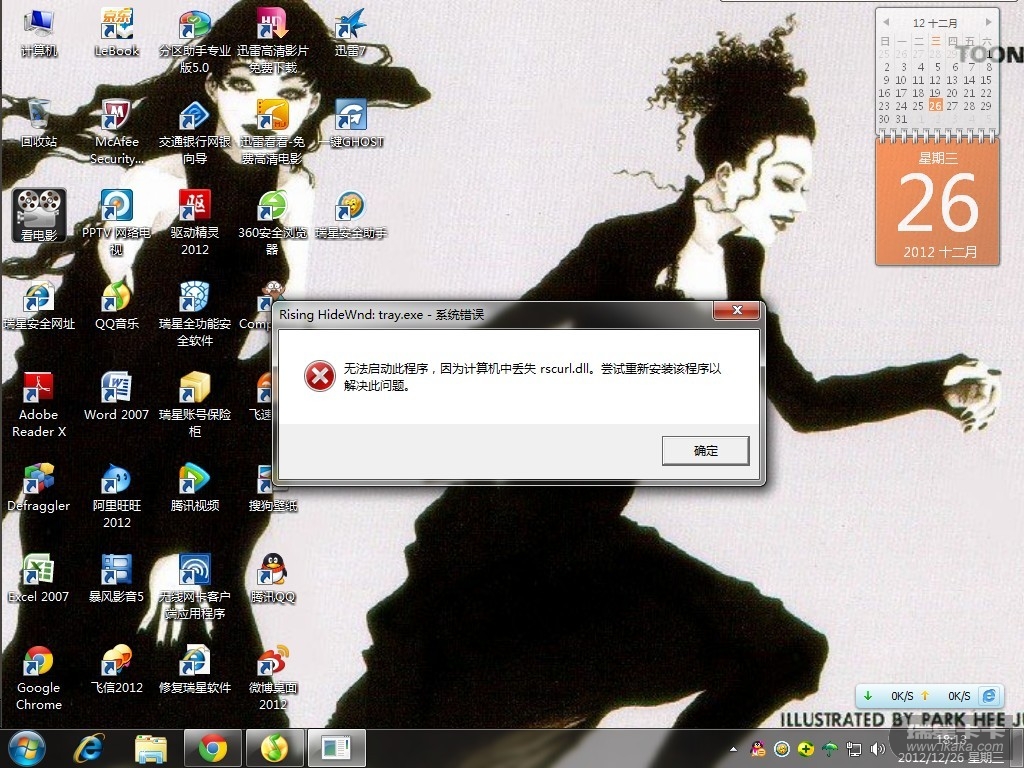Select Excel 2007 desktop shortcut

(39, 579)
